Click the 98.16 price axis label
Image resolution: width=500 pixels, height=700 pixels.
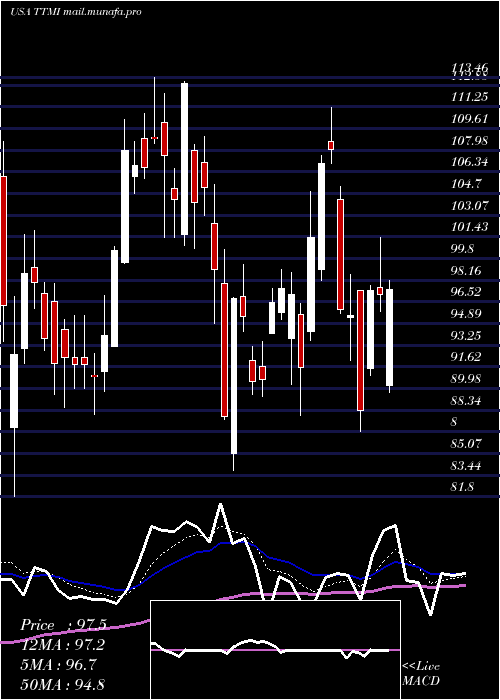[467, 270]
